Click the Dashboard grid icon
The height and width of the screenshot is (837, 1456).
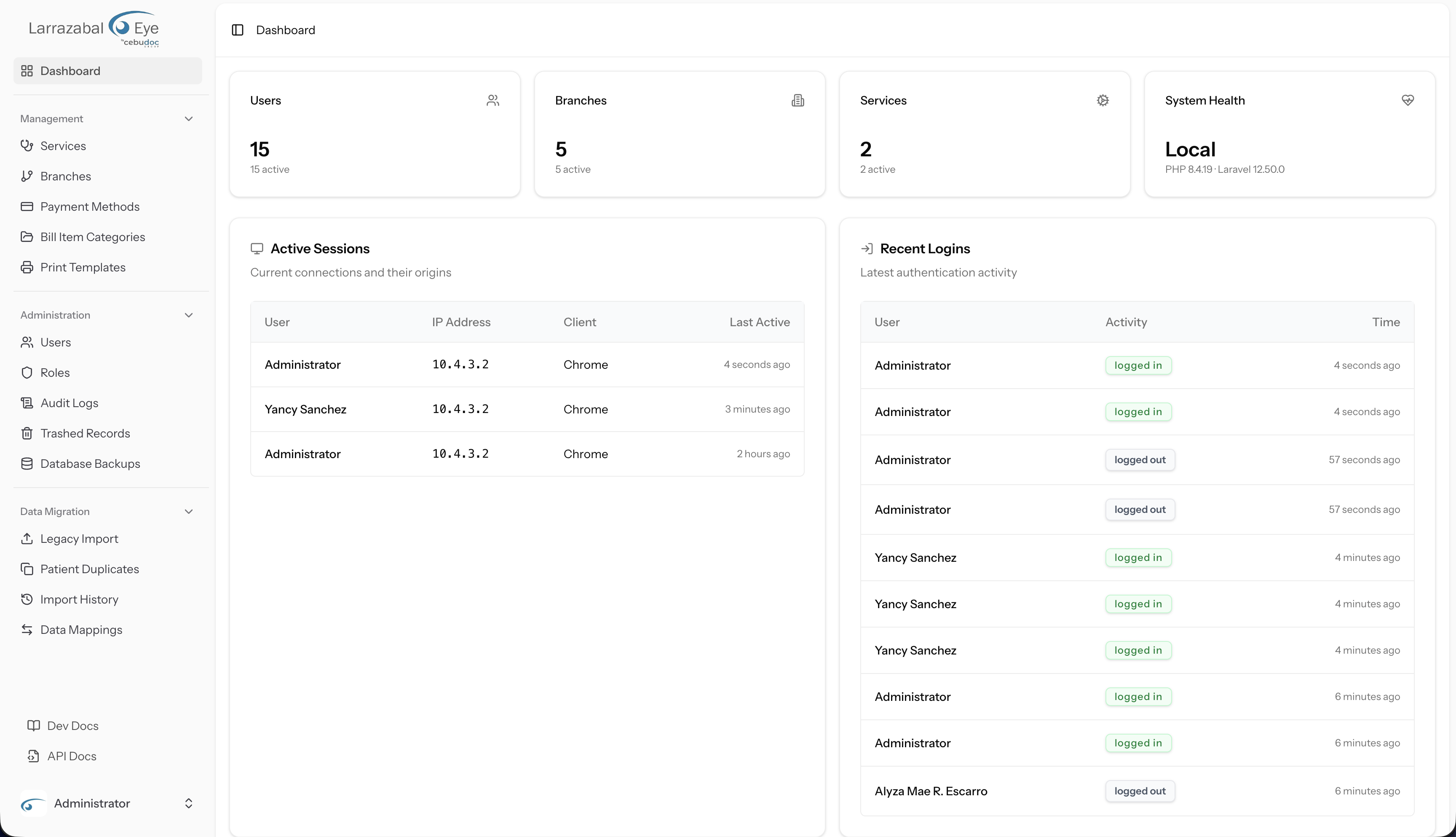point(27,71)
